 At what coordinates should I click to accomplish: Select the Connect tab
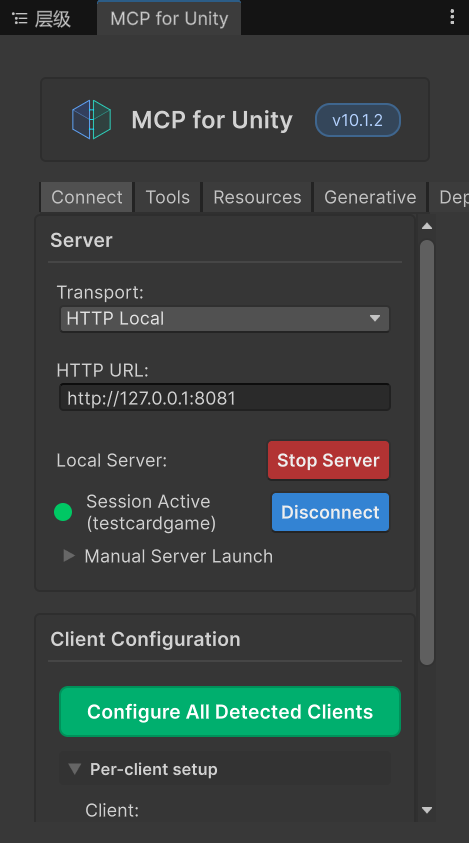click(x=87, y=197)
